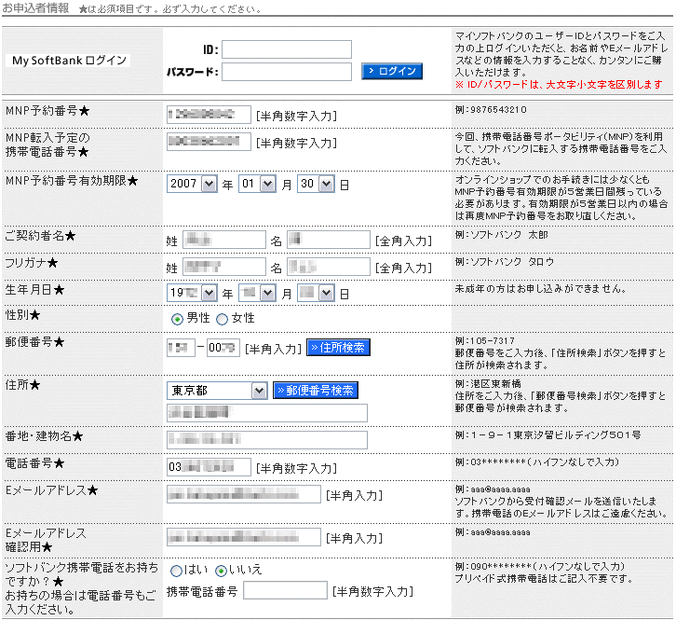
Task: Click the second 郵便番号 field
Action: point(223,348)
